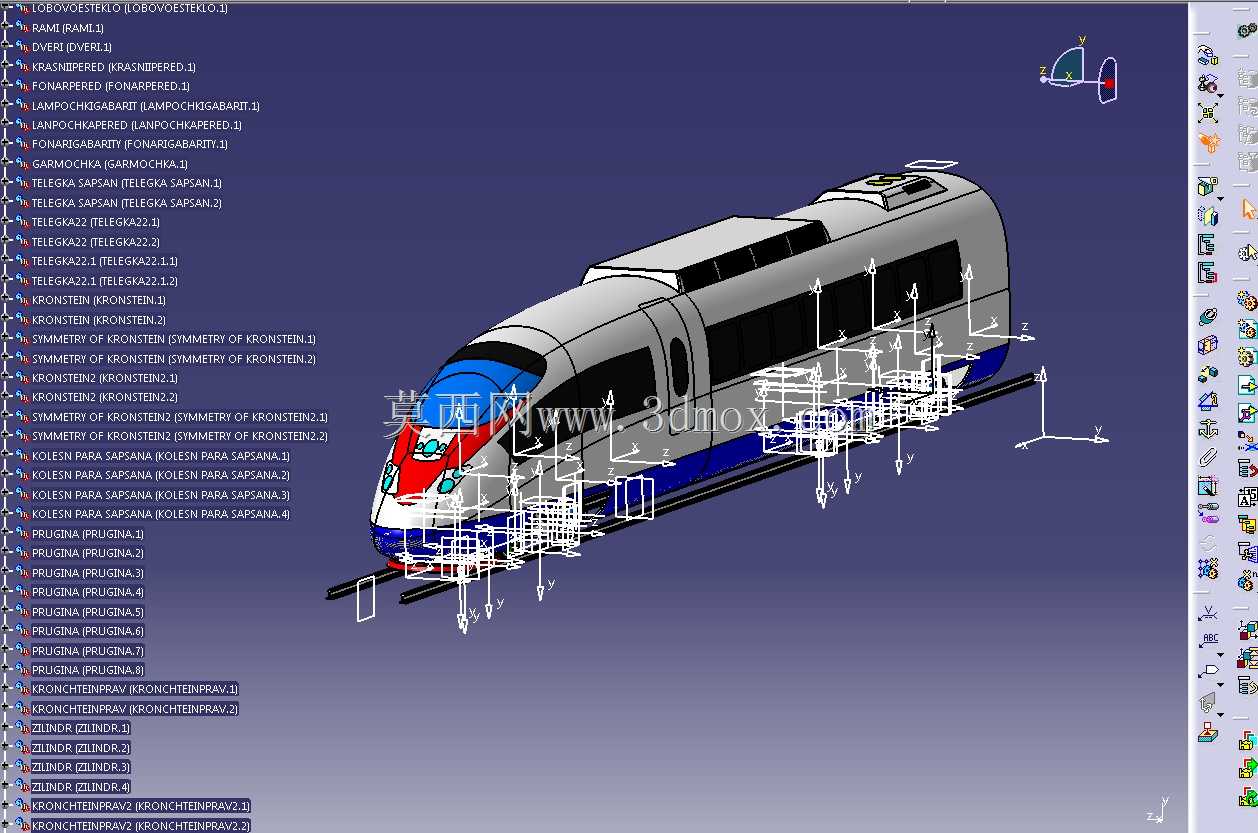Select ZILINDR (ZILINDR.1) tree node
This screenshot has width=1258, height=833.
point(81,728)
